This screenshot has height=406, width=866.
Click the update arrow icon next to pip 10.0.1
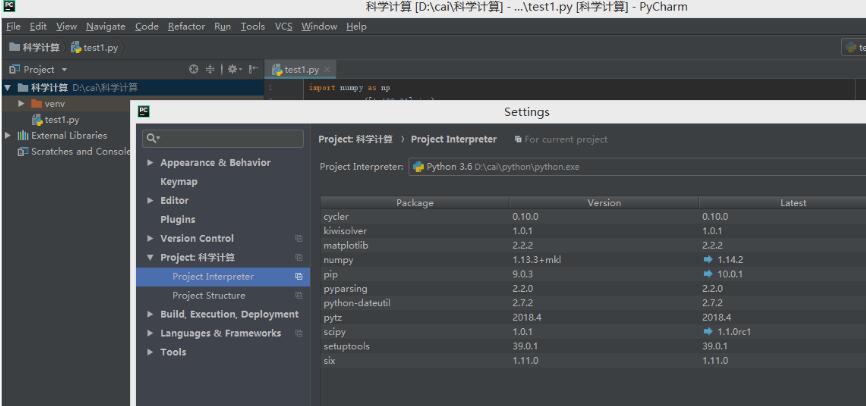(708, 274)
